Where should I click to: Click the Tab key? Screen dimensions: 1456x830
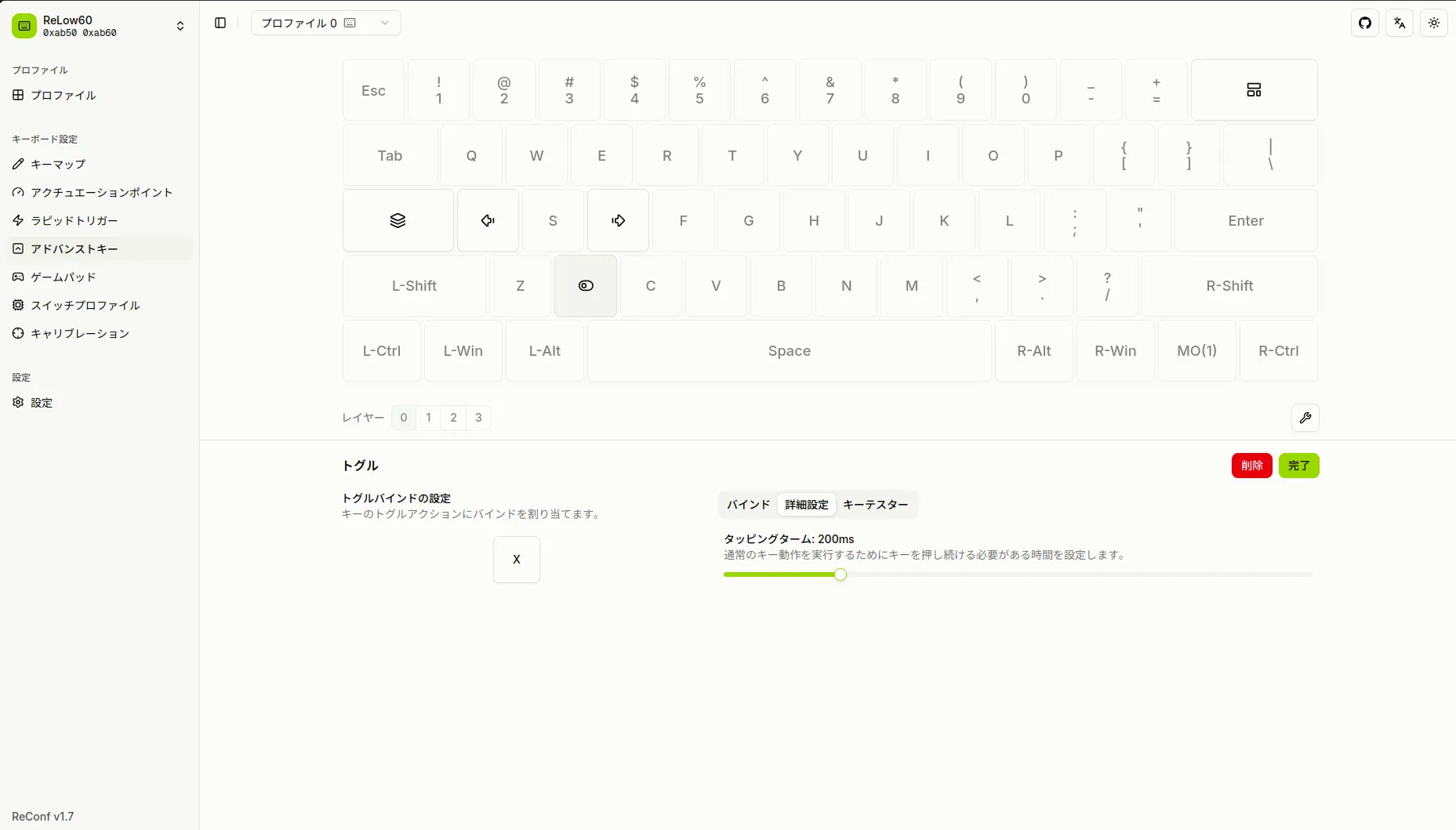(x=390, y=155)
